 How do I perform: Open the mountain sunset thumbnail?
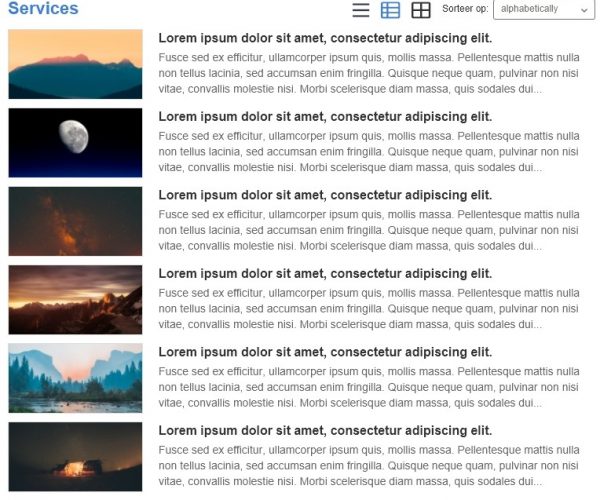[75, 64]
